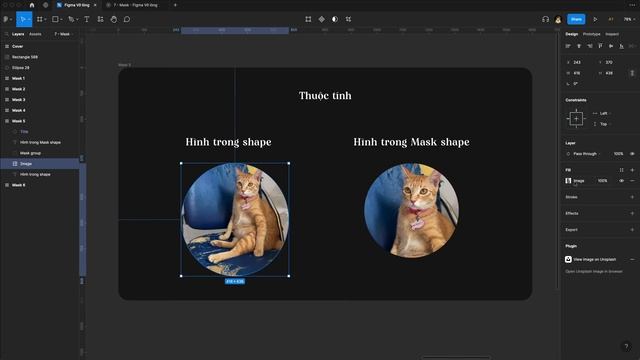Screen dimensions: 640x360
Task: Click the Image fill thumbnail swatch
Action: 568,181
